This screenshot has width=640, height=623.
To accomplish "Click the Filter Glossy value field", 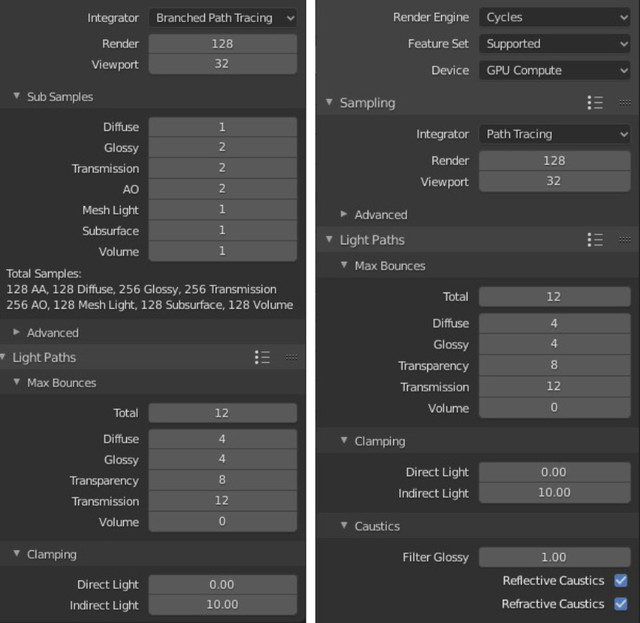I will coord(554,557).
